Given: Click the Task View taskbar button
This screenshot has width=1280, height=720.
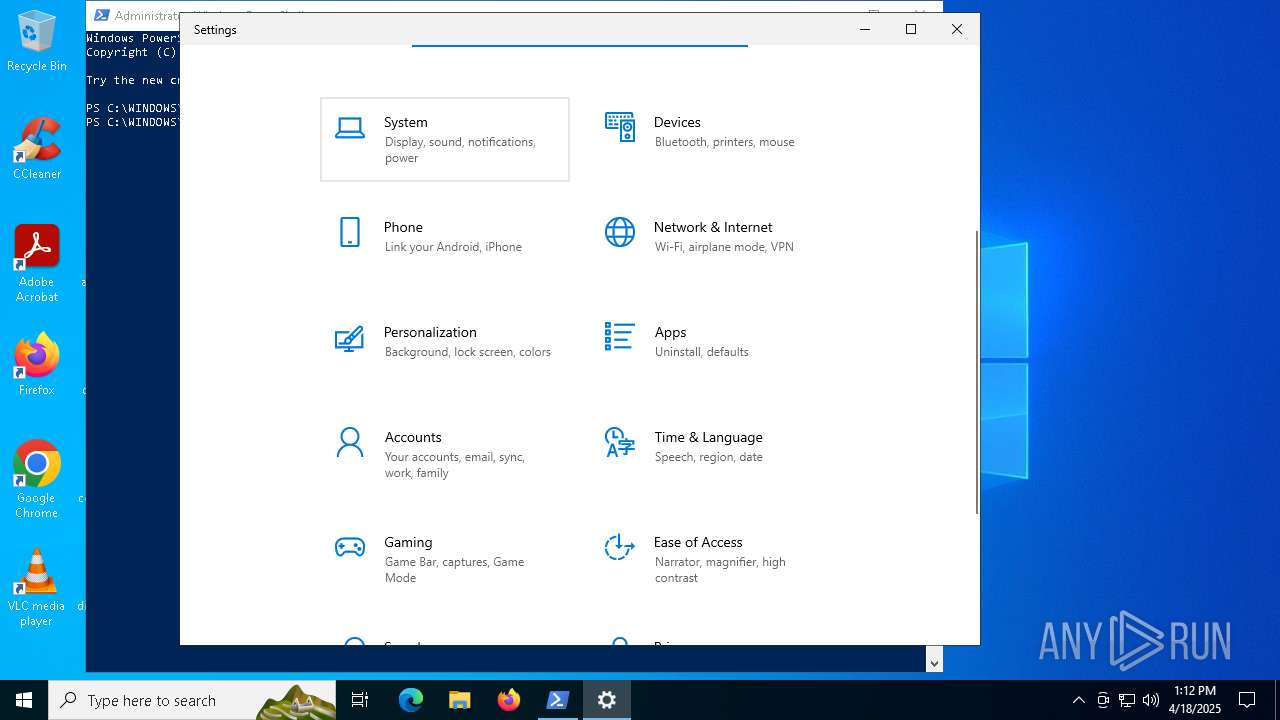Looking at the screenshot, I should pos(360,700).
